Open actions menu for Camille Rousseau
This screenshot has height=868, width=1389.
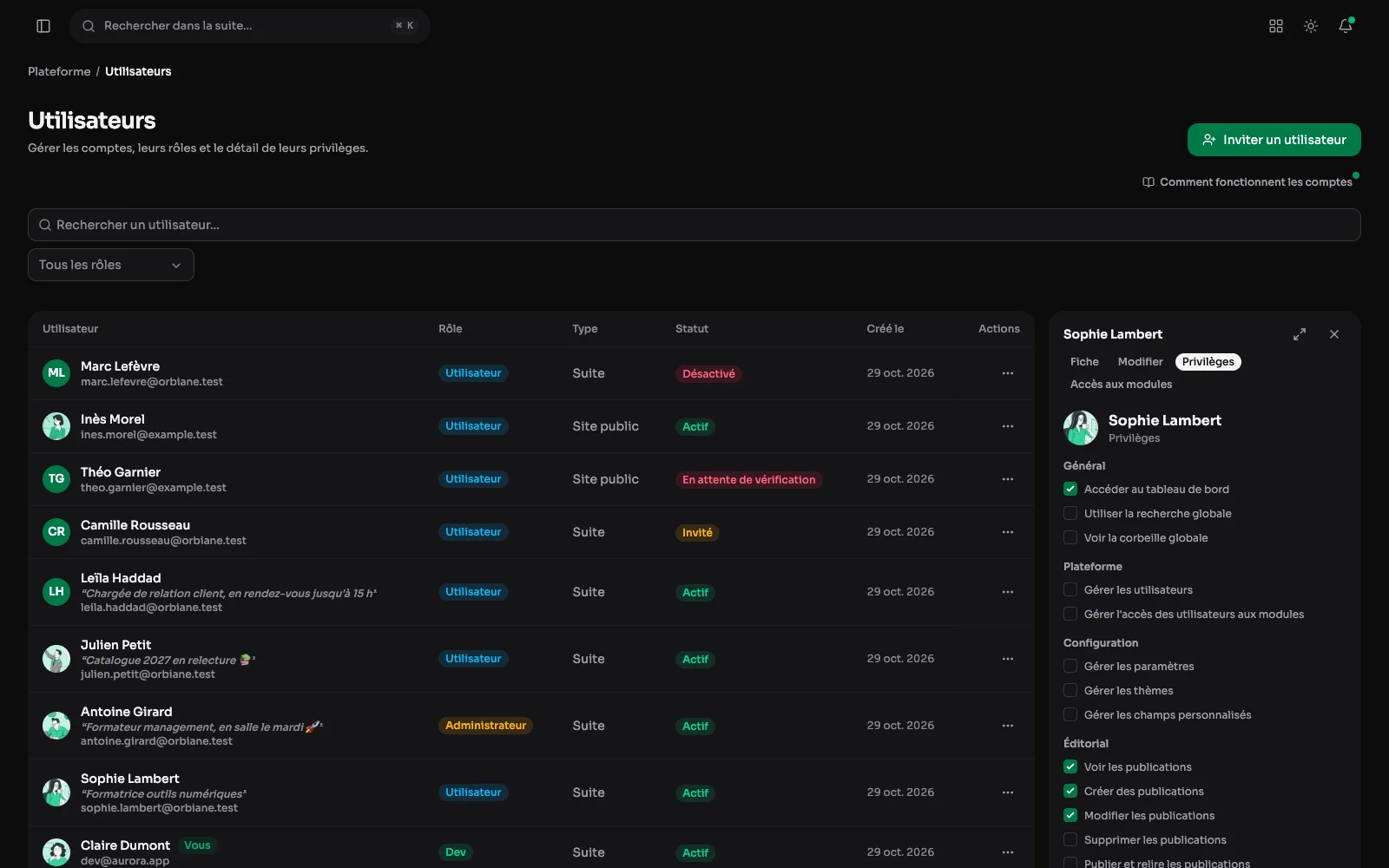point(1008,532)
